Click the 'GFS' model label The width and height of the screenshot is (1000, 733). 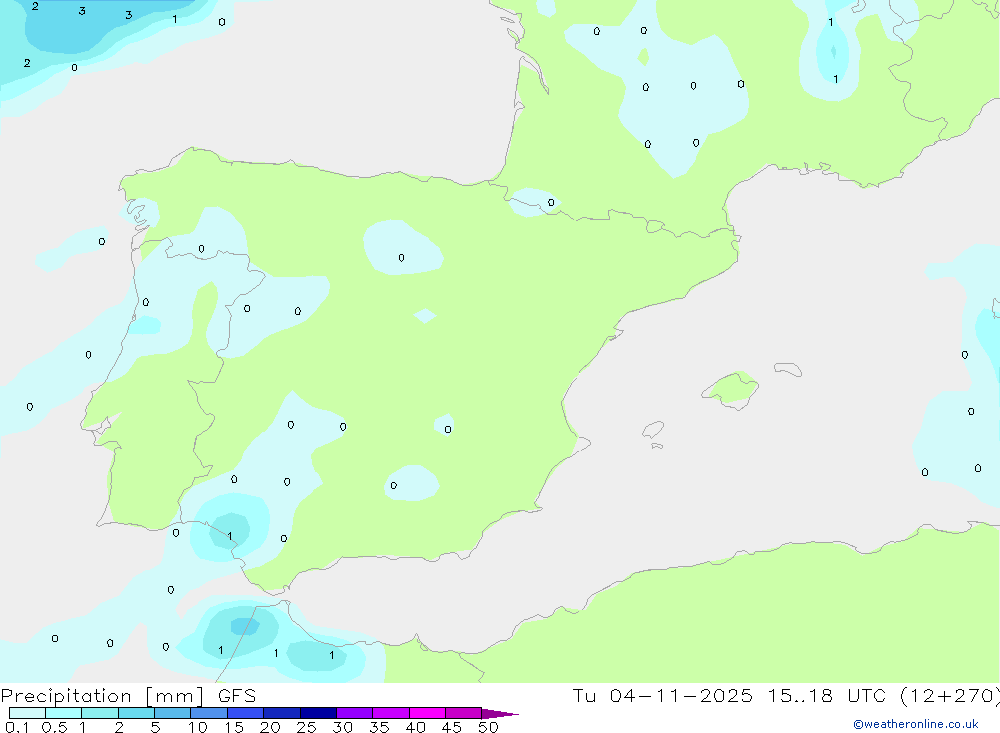point(237,695)
